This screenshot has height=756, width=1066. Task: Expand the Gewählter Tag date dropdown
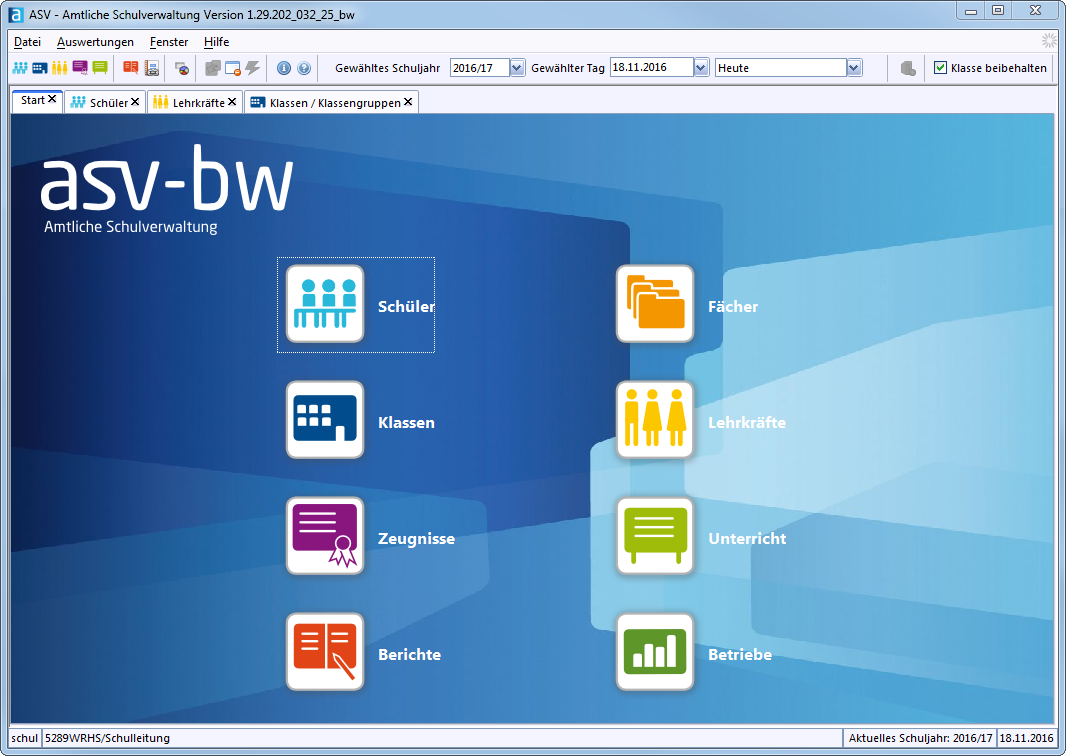click(702, 68)
